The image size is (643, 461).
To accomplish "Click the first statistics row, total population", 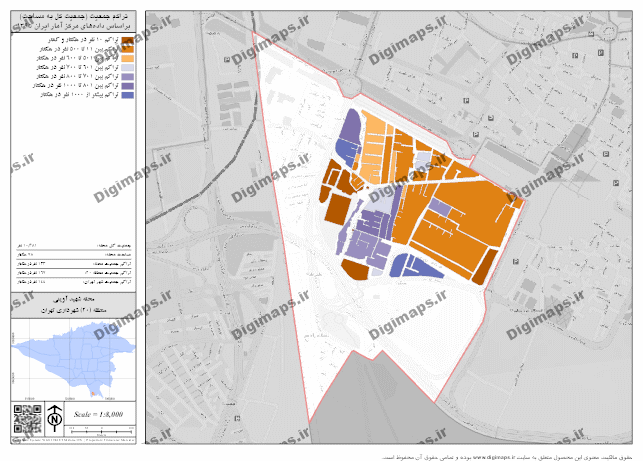I will point(74,245).
